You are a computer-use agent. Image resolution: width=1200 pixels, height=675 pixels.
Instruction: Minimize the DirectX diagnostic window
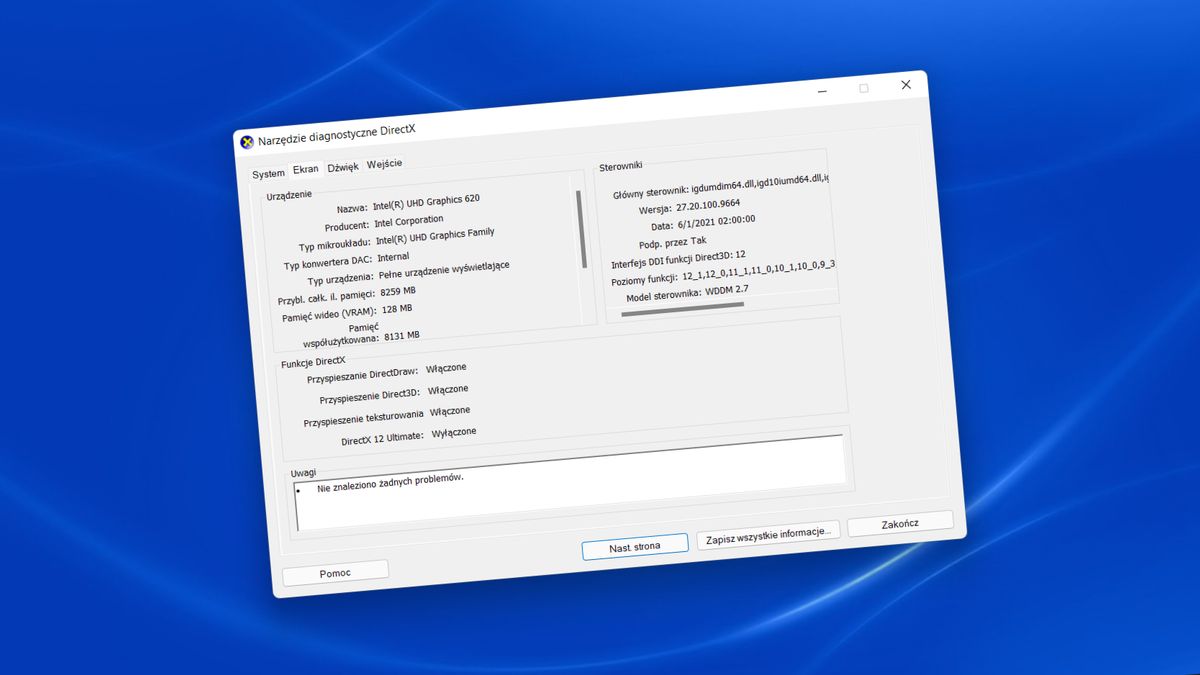(822, 90)
